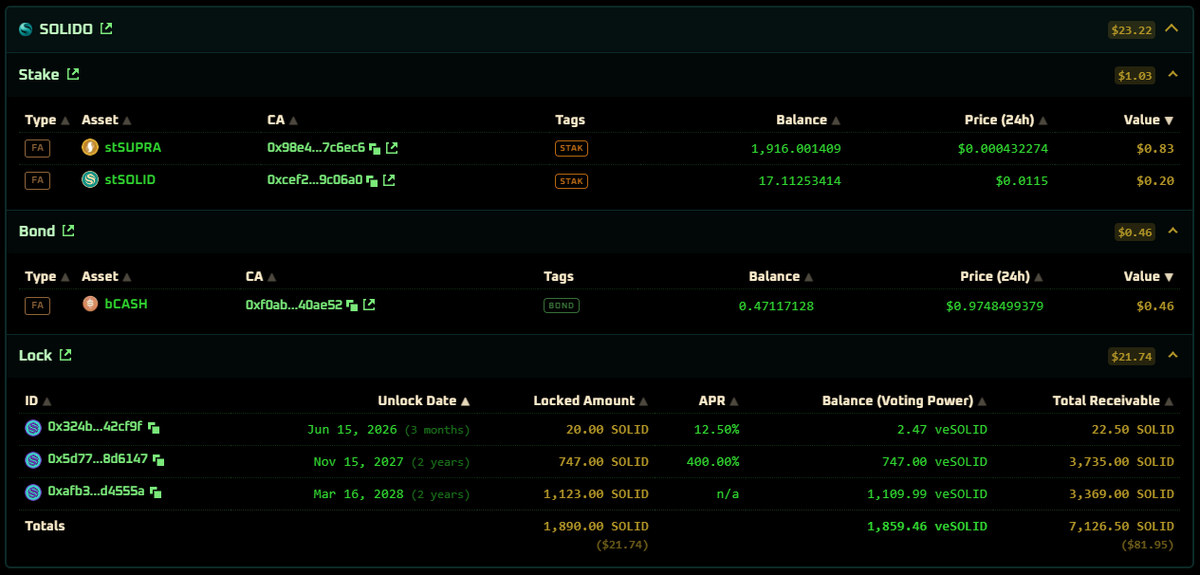Image resolution: width=1200 pixels, height=575 pixels.
Task: Copy lock ID 0xafb3...d4555a
Action: (x=155, y=492)
